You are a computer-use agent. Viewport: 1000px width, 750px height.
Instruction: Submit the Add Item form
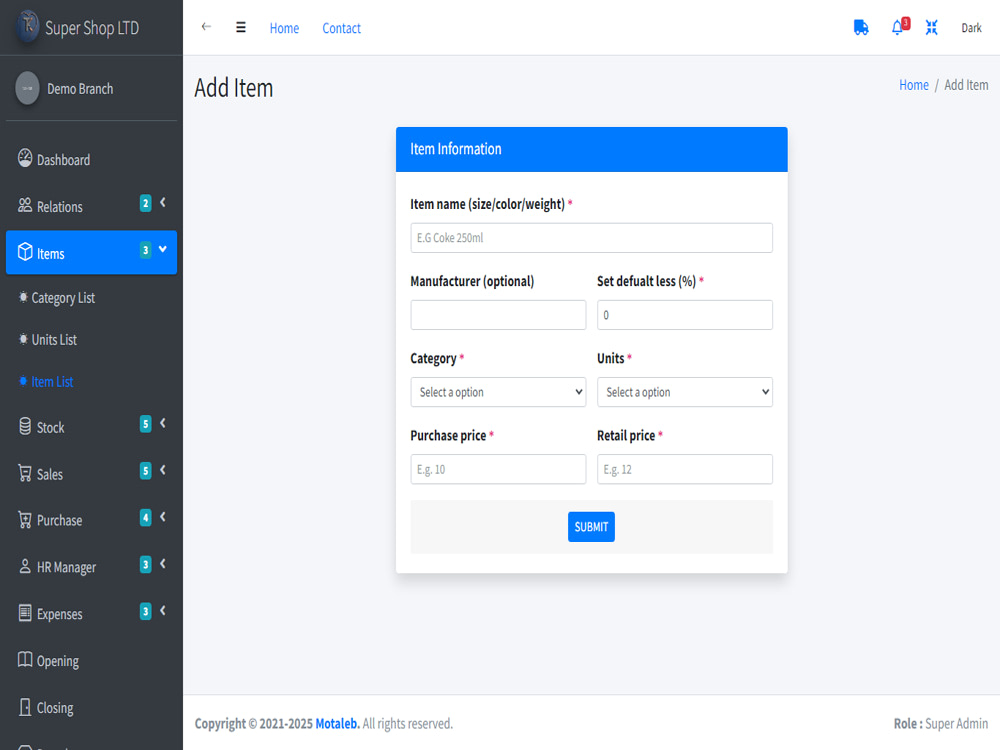[591, 527]
